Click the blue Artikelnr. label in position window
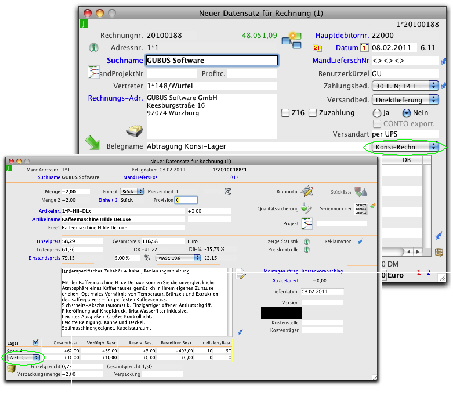453x393 pixels. click(49, 211)
